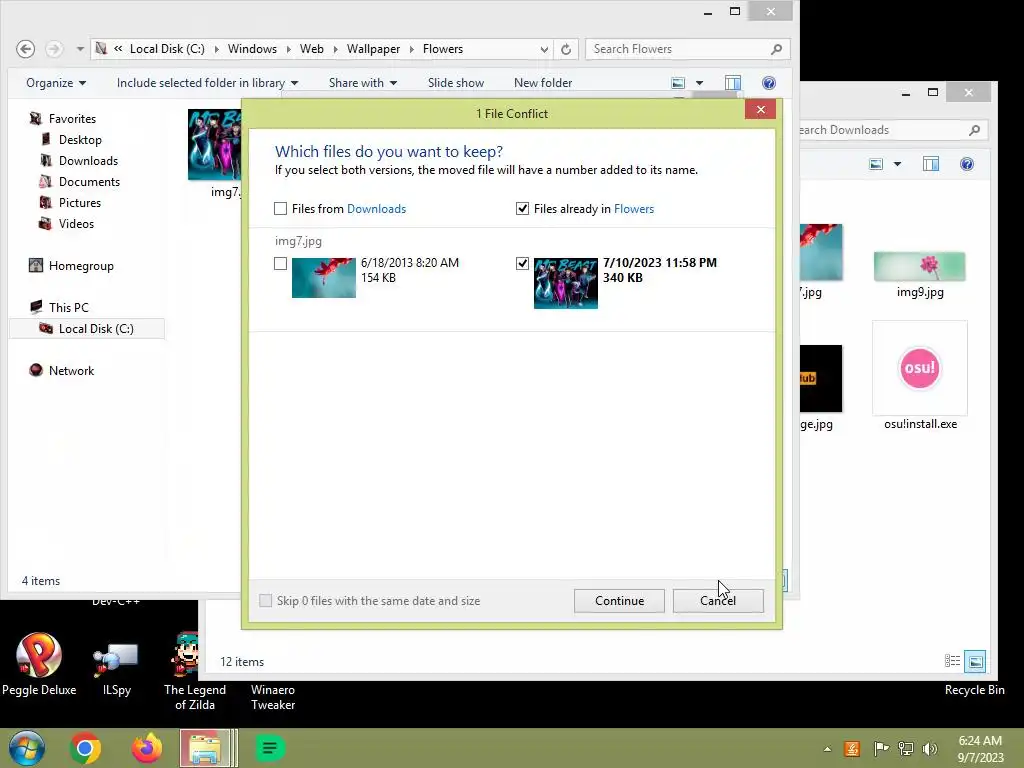Select img9.jpg in Downloads window

click(920, 274)
